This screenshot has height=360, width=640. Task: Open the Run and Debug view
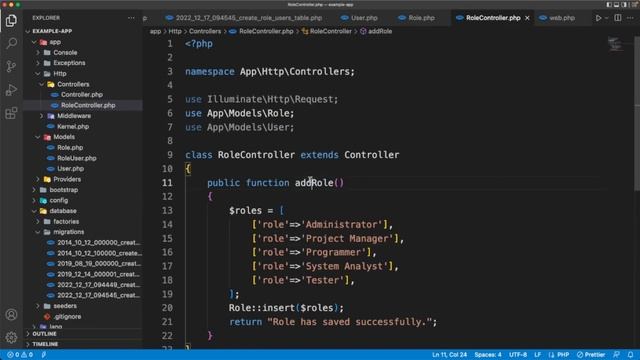tap(11, 89)
